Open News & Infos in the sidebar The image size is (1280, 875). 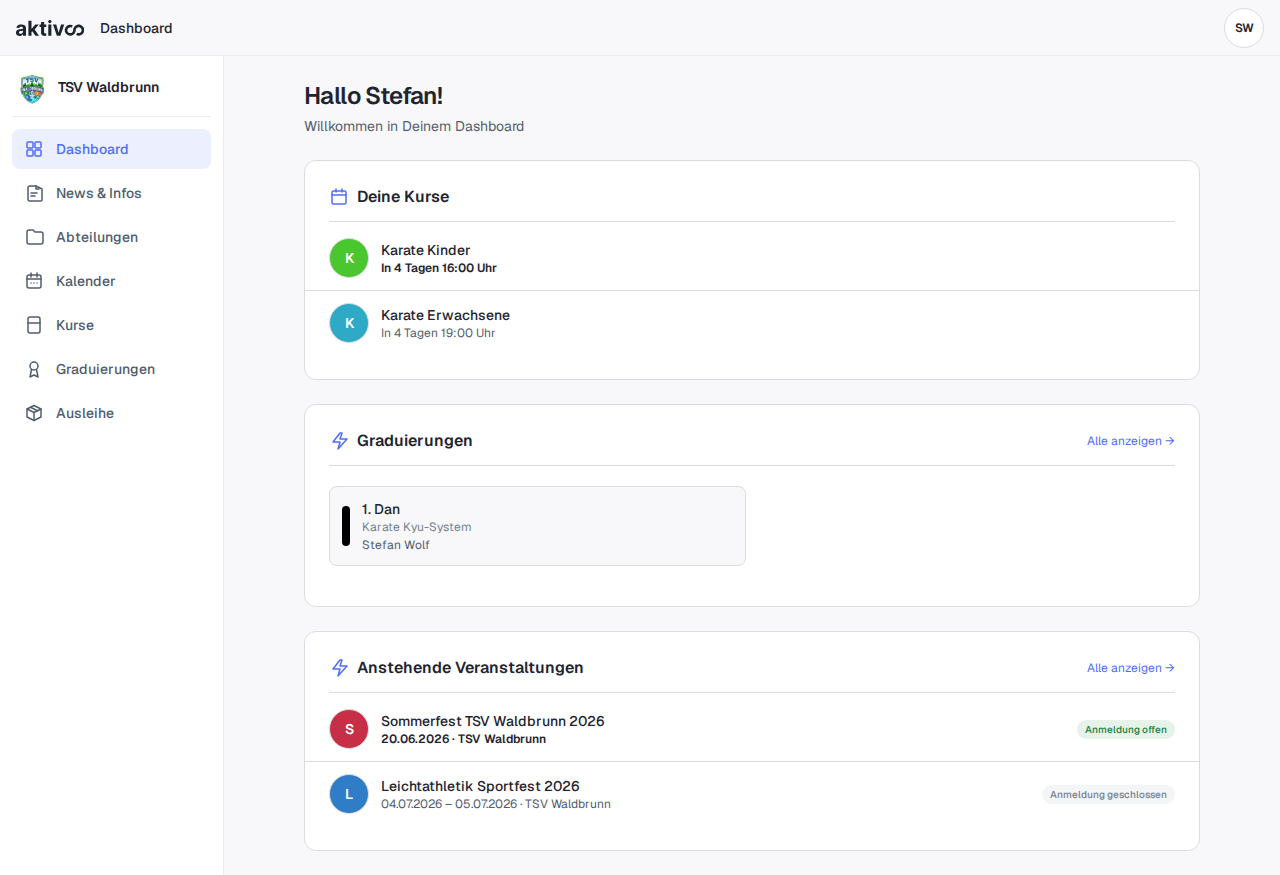tap(111, 193)
